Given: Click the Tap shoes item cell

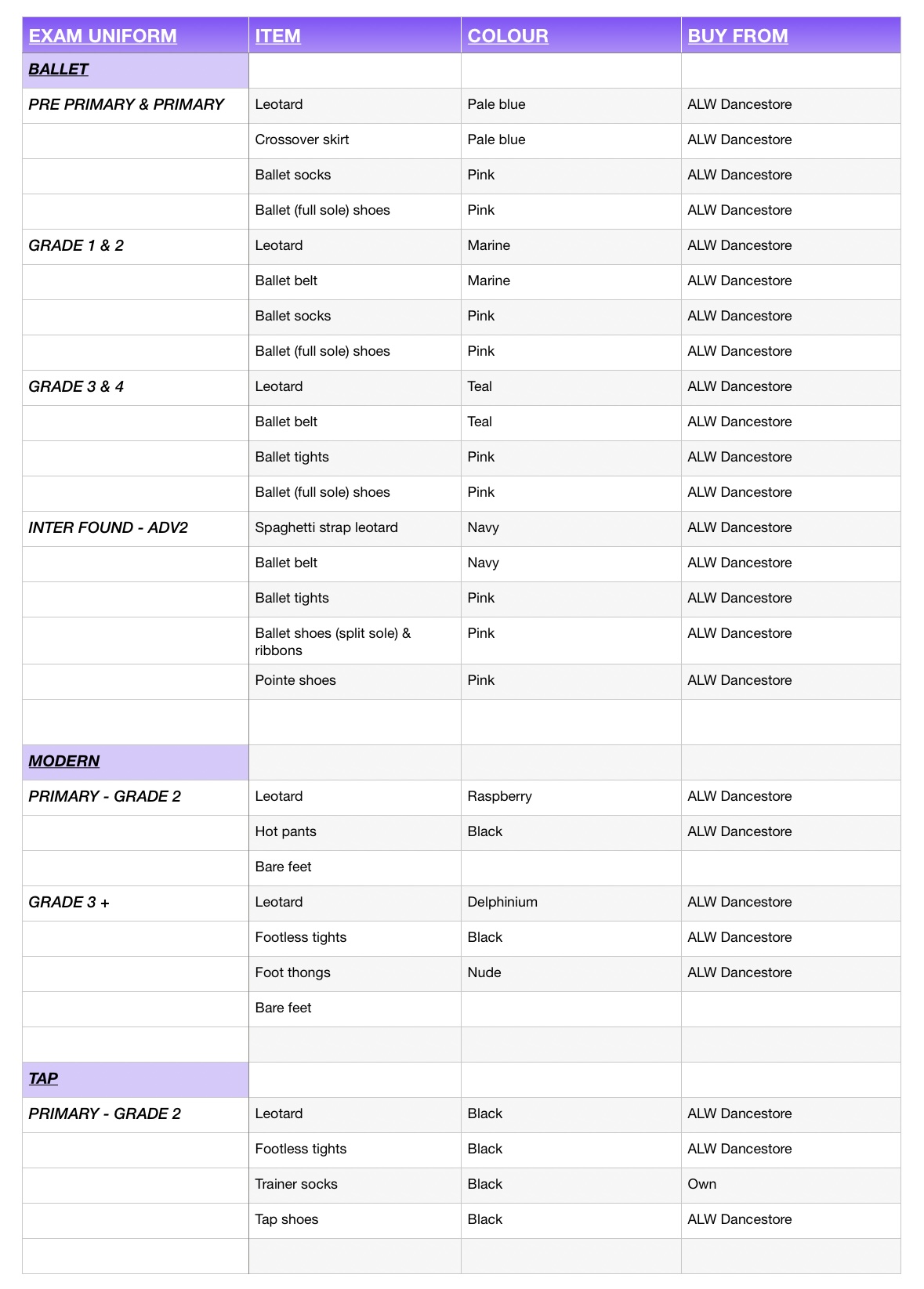Looking at the screenshot, I should [355, 1221].
